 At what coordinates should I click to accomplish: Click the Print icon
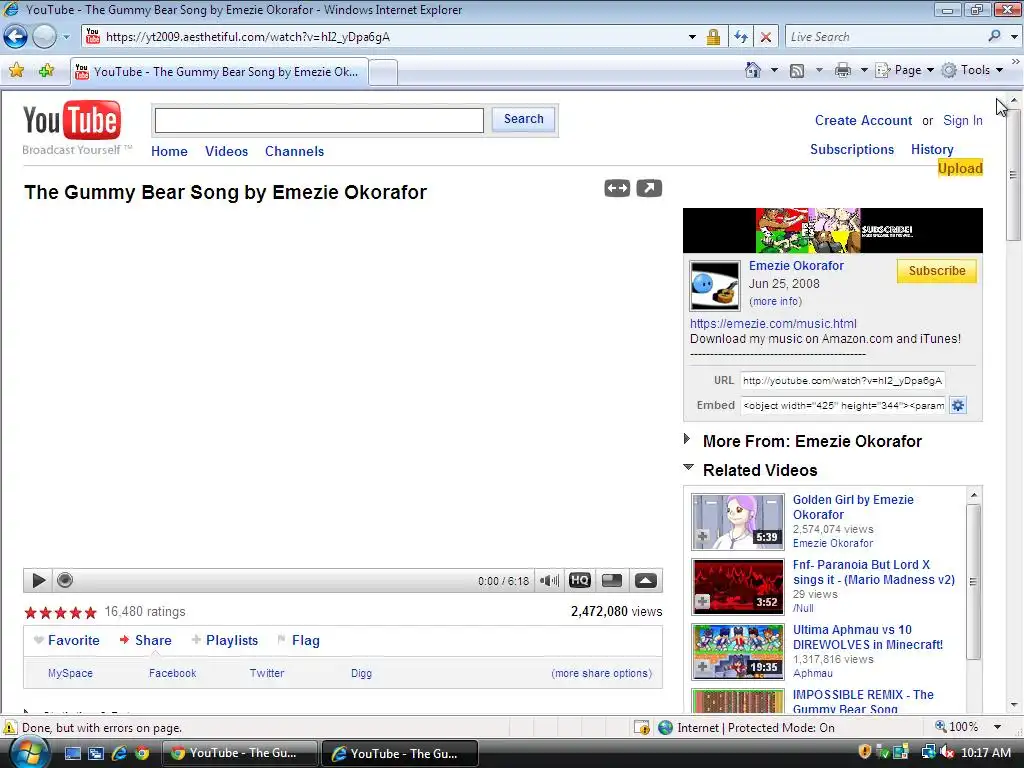point(843,71)
